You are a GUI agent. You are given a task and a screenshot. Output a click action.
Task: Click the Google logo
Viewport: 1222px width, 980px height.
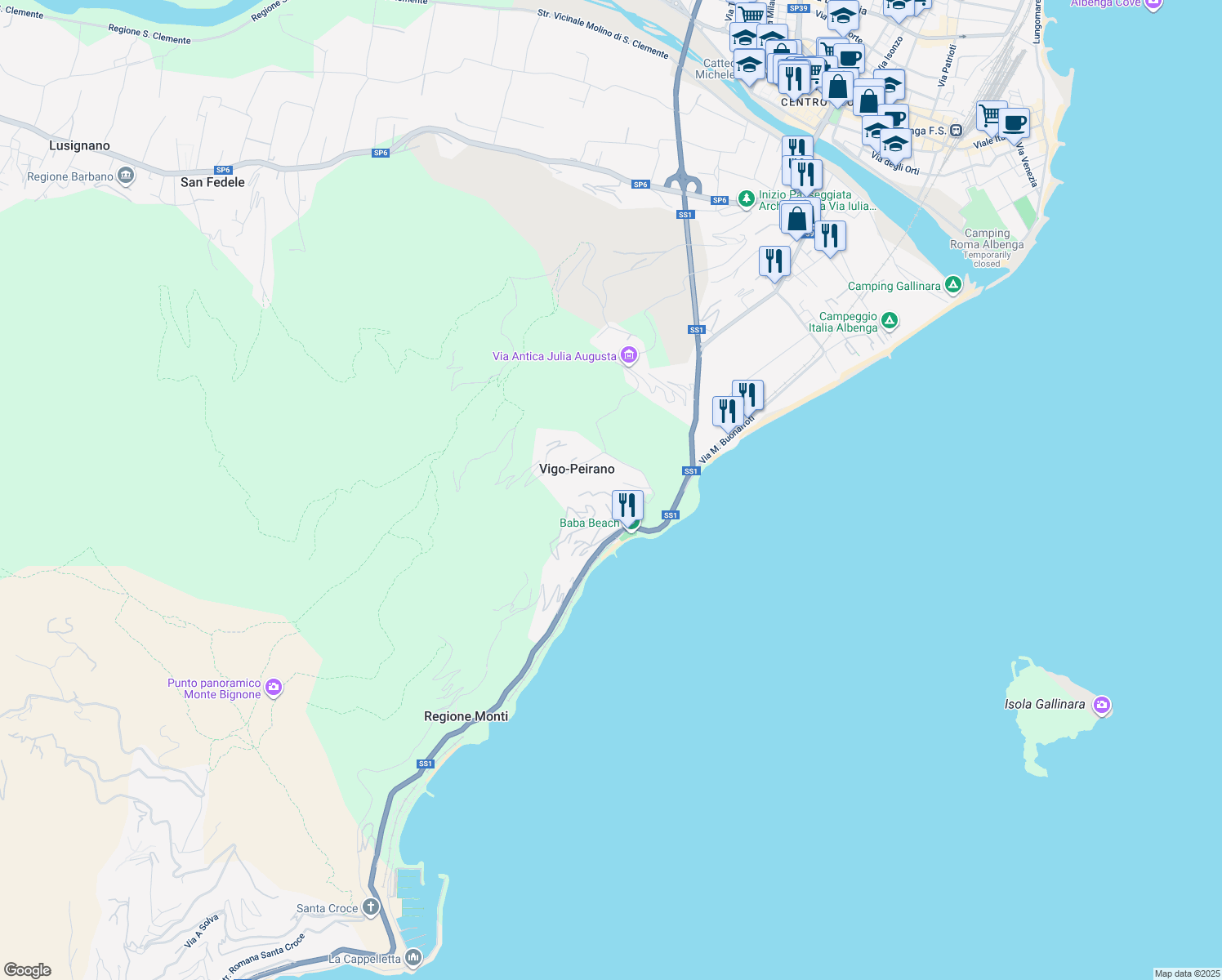coord(28,969)
